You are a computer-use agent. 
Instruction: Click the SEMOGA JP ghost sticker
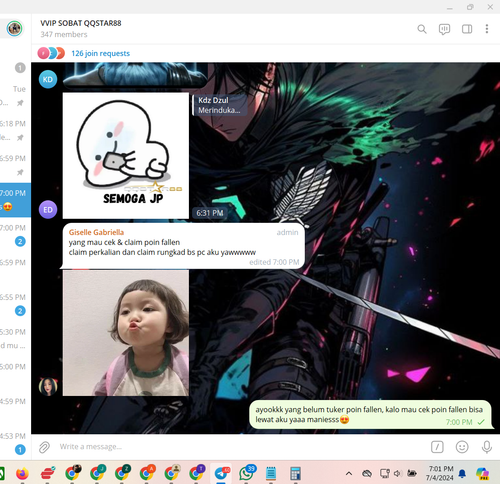(x=126, y=156)
